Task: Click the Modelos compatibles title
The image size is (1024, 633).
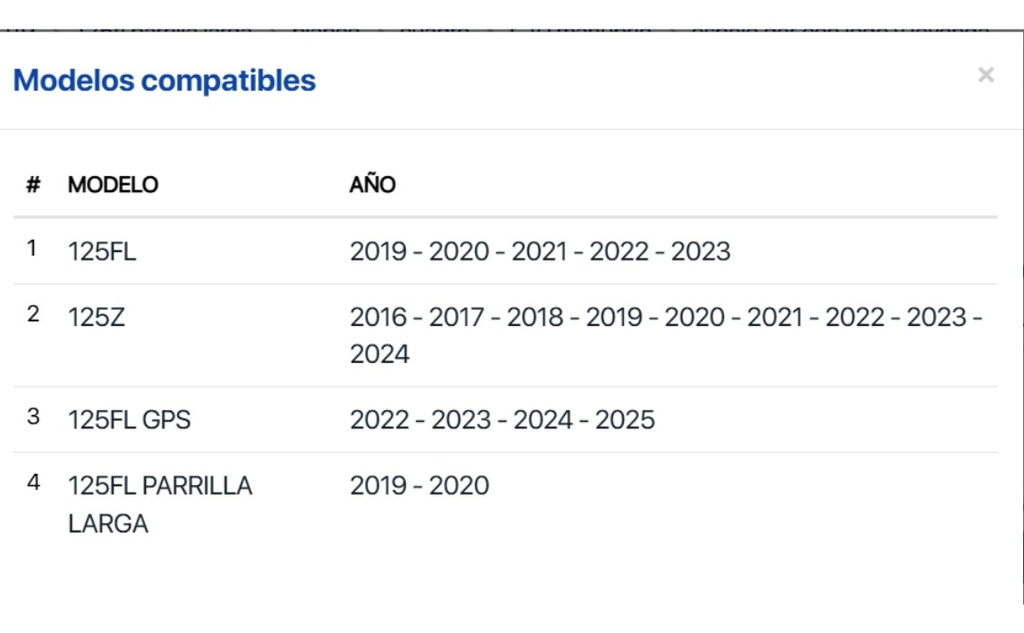Action: [x=164, y=81]
